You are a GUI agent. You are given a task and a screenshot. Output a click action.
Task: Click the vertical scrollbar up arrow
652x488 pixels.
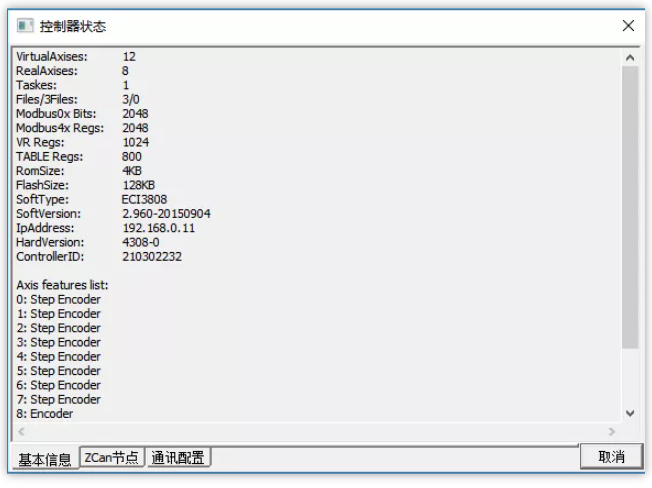[x=630, y=58]
